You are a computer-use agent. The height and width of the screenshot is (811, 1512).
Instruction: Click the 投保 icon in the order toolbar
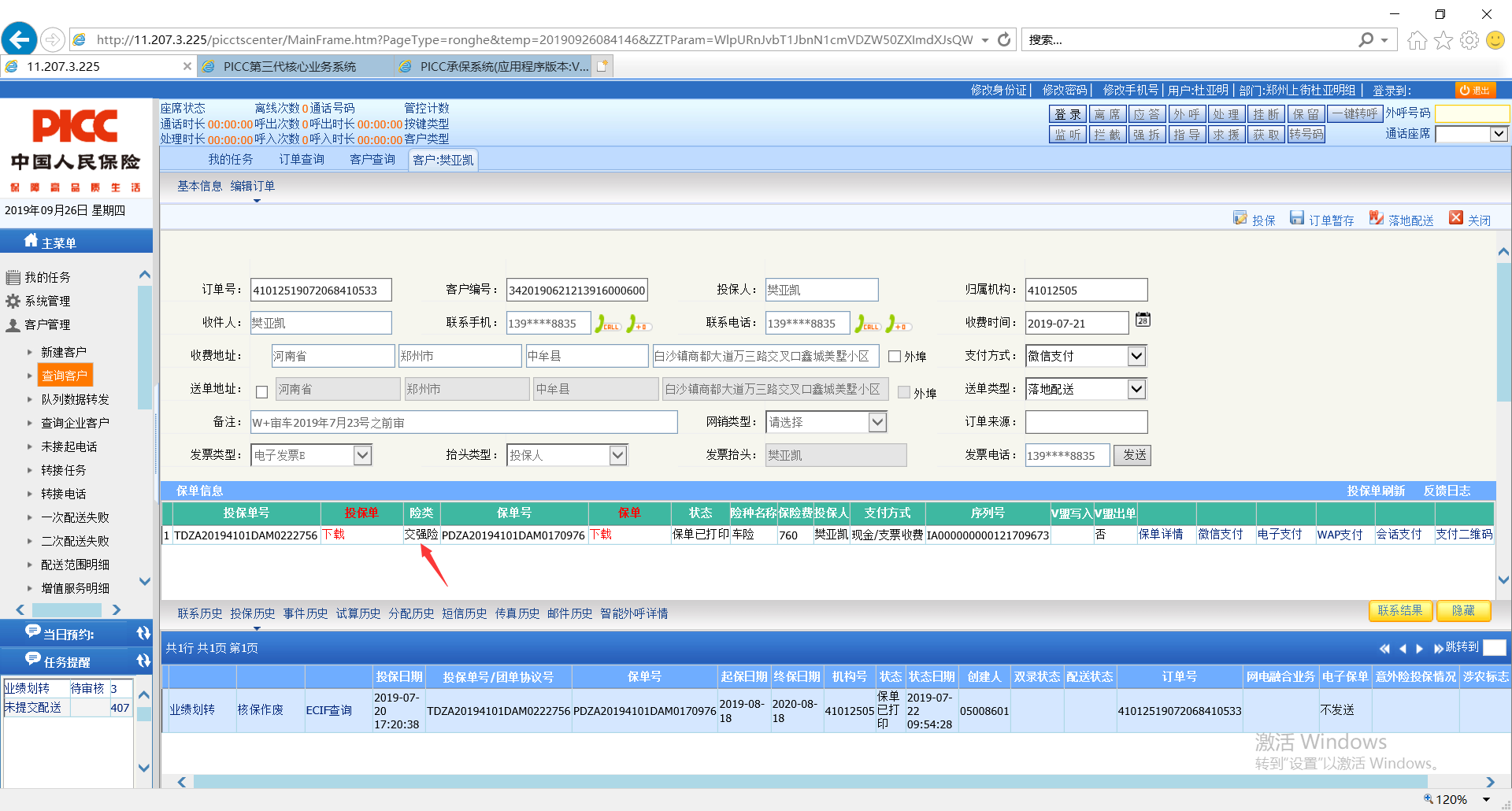coord(1240,218)
